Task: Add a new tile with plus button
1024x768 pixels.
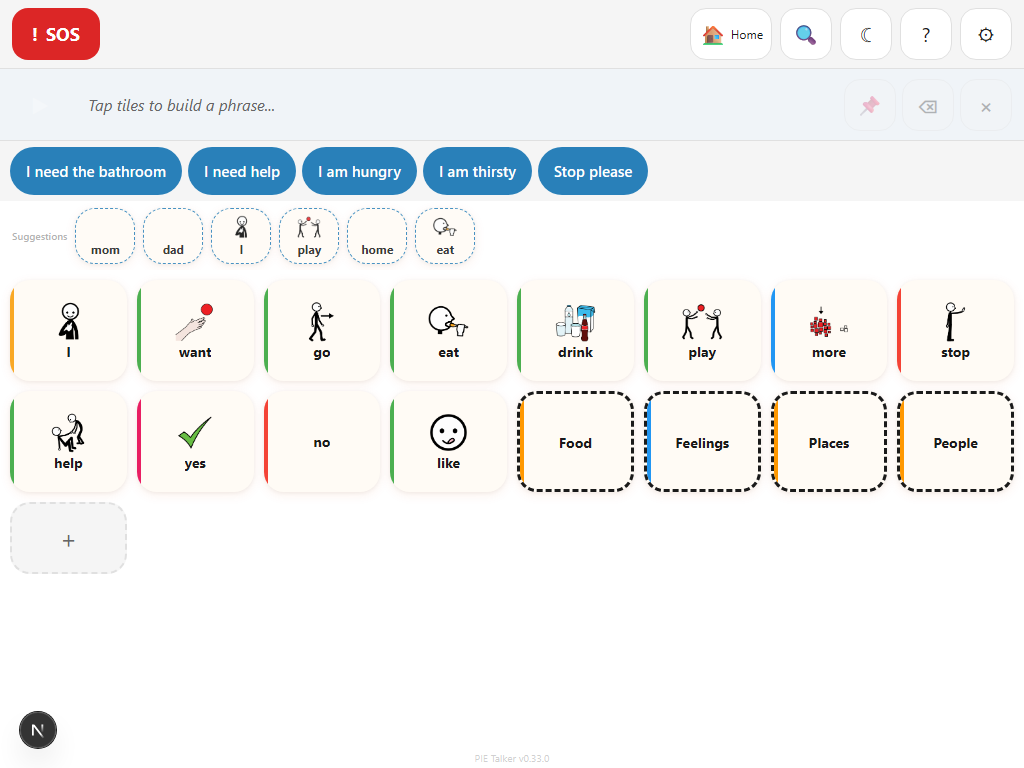Action: pyautogui.click(x=69, y=539)
